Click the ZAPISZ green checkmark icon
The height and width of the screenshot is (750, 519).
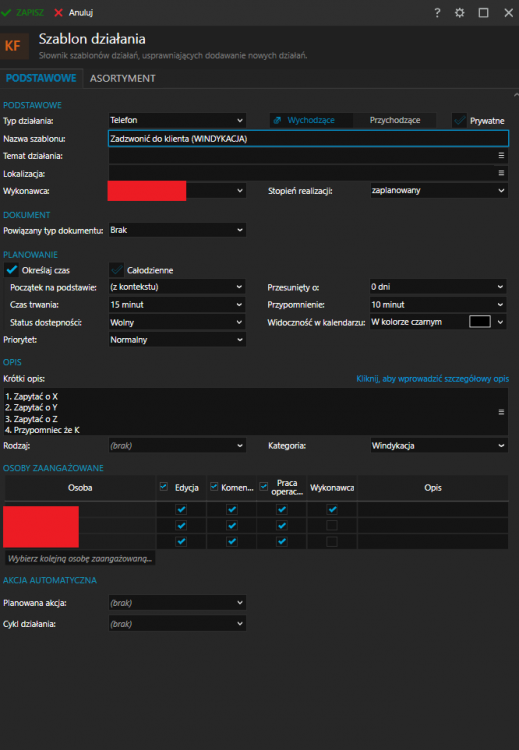click(6, 13)
